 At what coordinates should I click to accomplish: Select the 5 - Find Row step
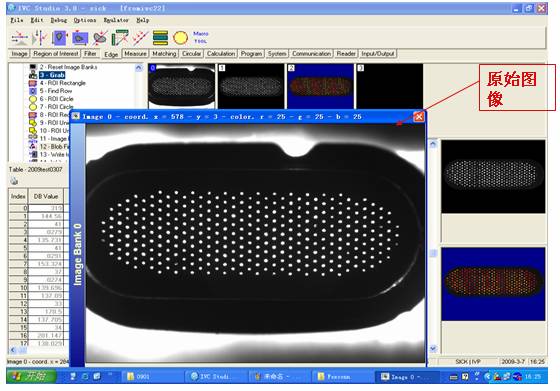[56, 91]
